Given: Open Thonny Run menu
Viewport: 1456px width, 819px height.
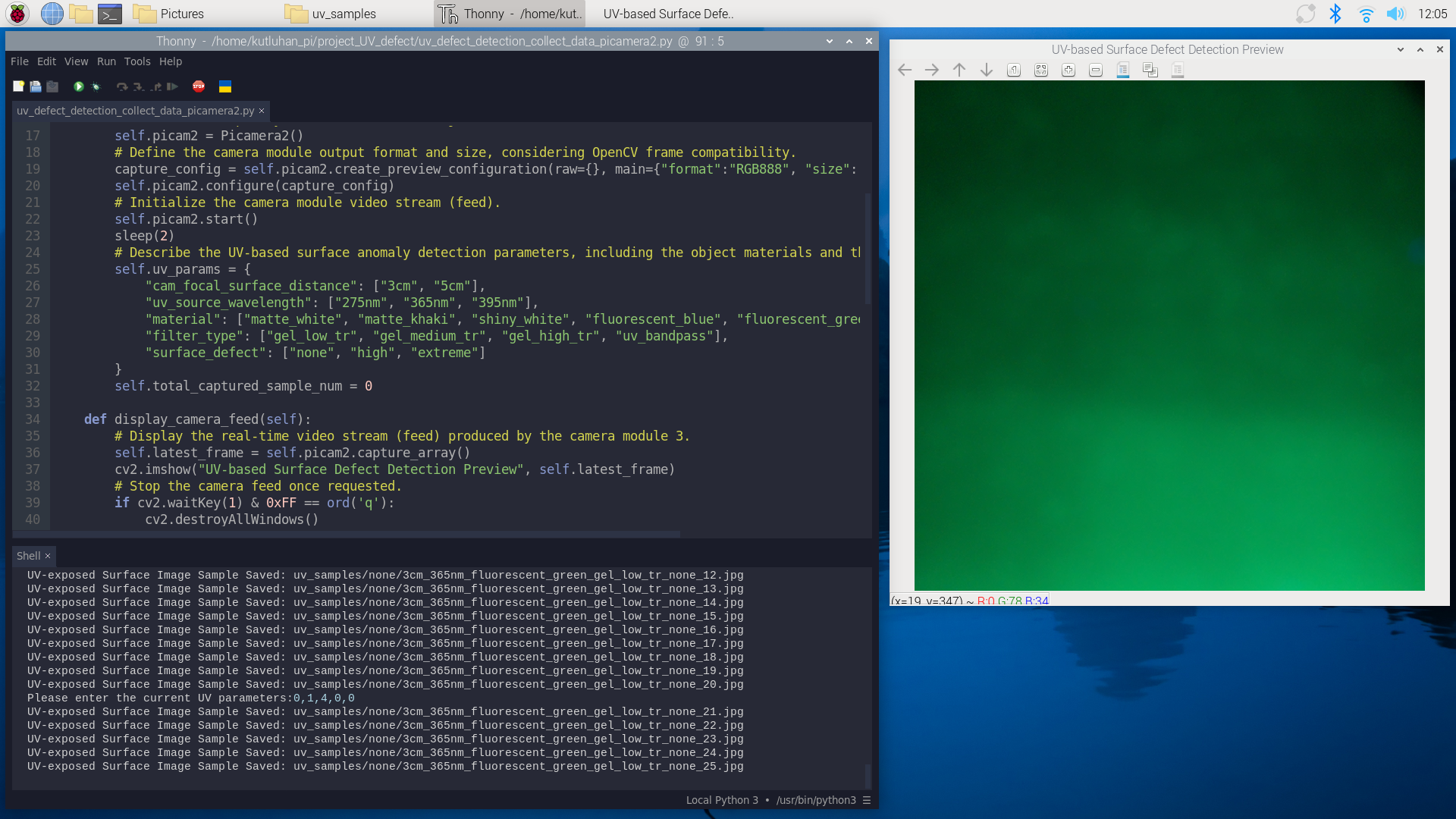Looking at the screenshot, I should (106, 61).
